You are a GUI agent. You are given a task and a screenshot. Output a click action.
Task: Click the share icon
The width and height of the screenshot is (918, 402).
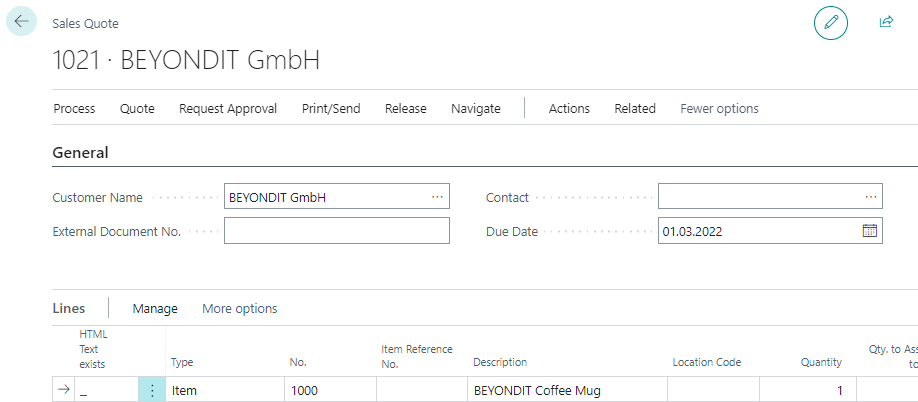point(885,22)
